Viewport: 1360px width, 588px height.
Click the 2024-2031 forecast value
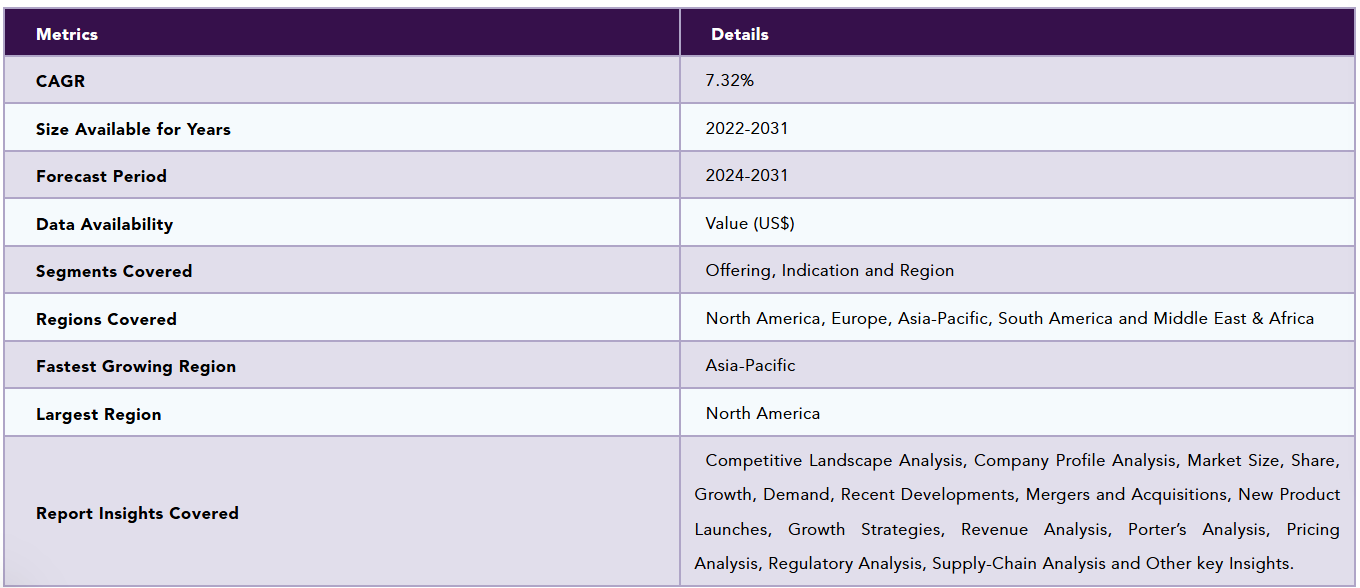tap(747, 175)
